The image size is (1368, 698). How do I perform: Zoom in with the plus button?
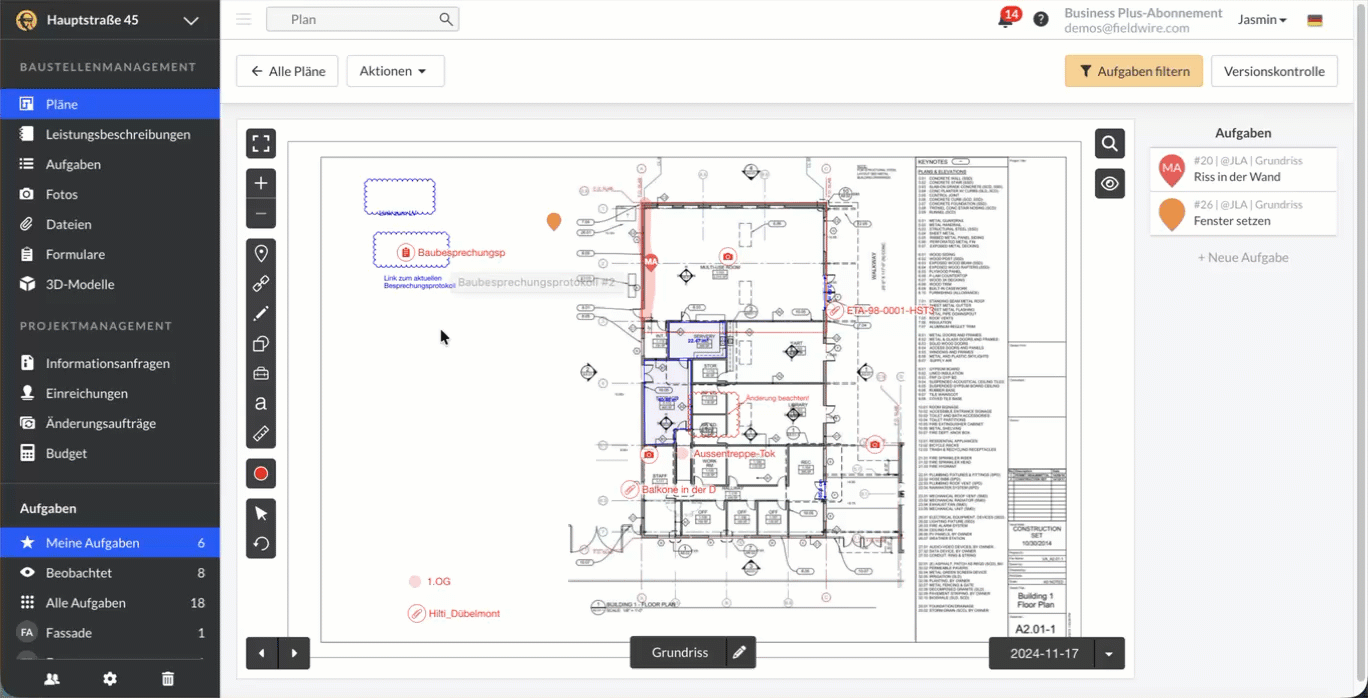(x=261, y=183)
